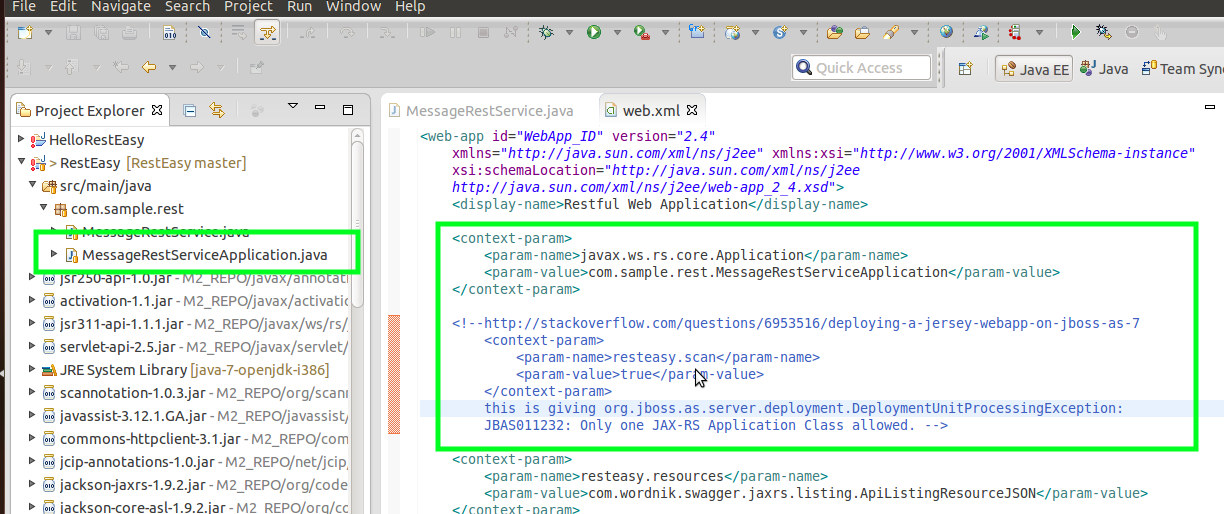
Task: Toggle the highlighted Use Step Filters button
Action: [x=266, y=32]
